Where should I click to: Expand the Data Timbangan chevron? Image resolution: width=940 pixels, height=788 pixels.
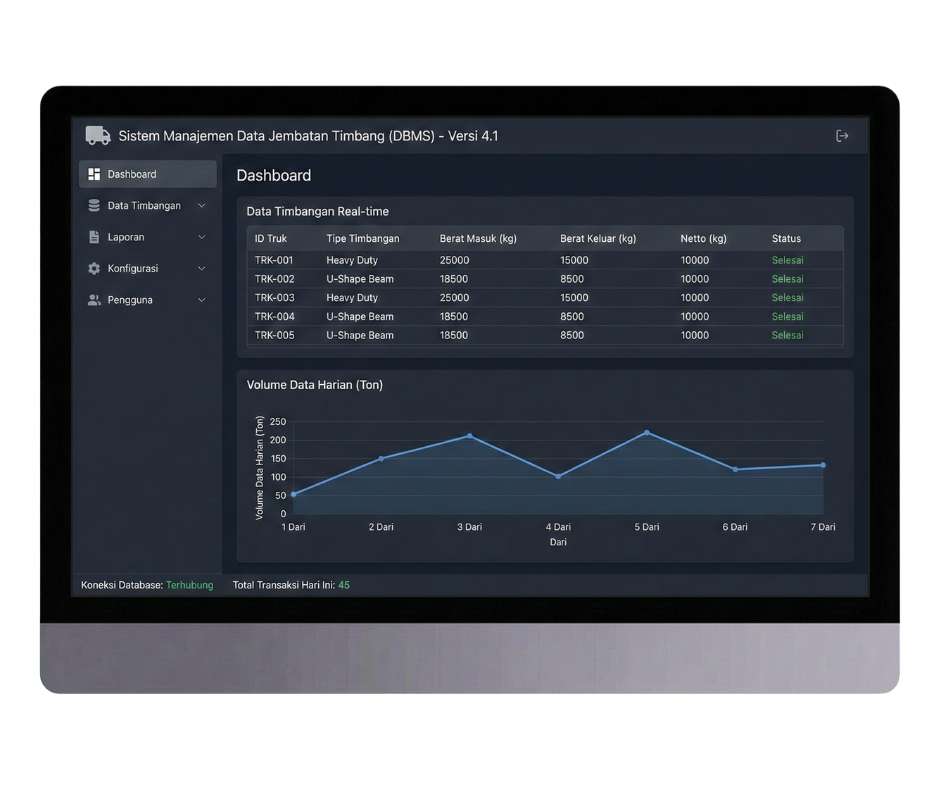(x=202, y=206)
